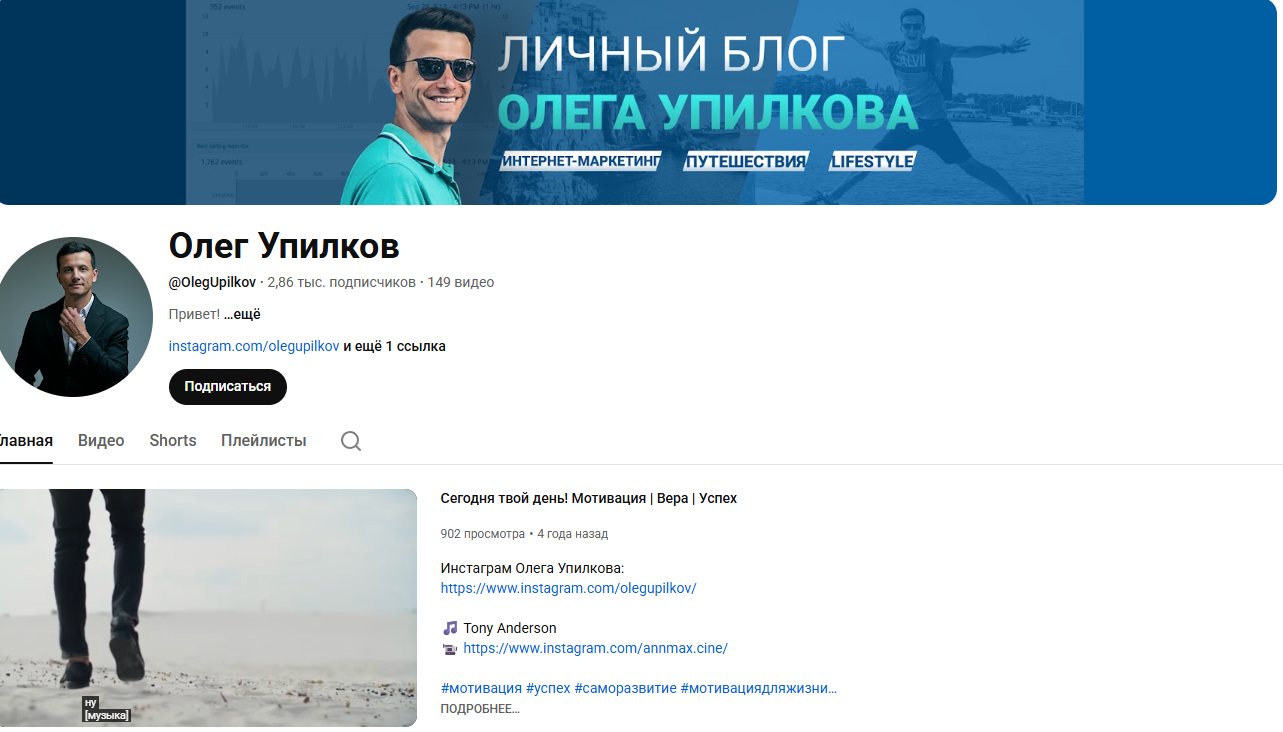Open video title Сегодня твой день! Мотивация
This screenshot has width=1283, height=732.
click(x=589, y=498)
